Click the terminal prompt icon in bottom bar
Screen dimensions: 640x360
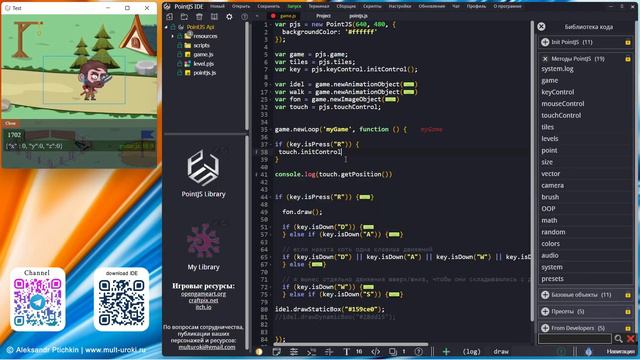point(311,351)
